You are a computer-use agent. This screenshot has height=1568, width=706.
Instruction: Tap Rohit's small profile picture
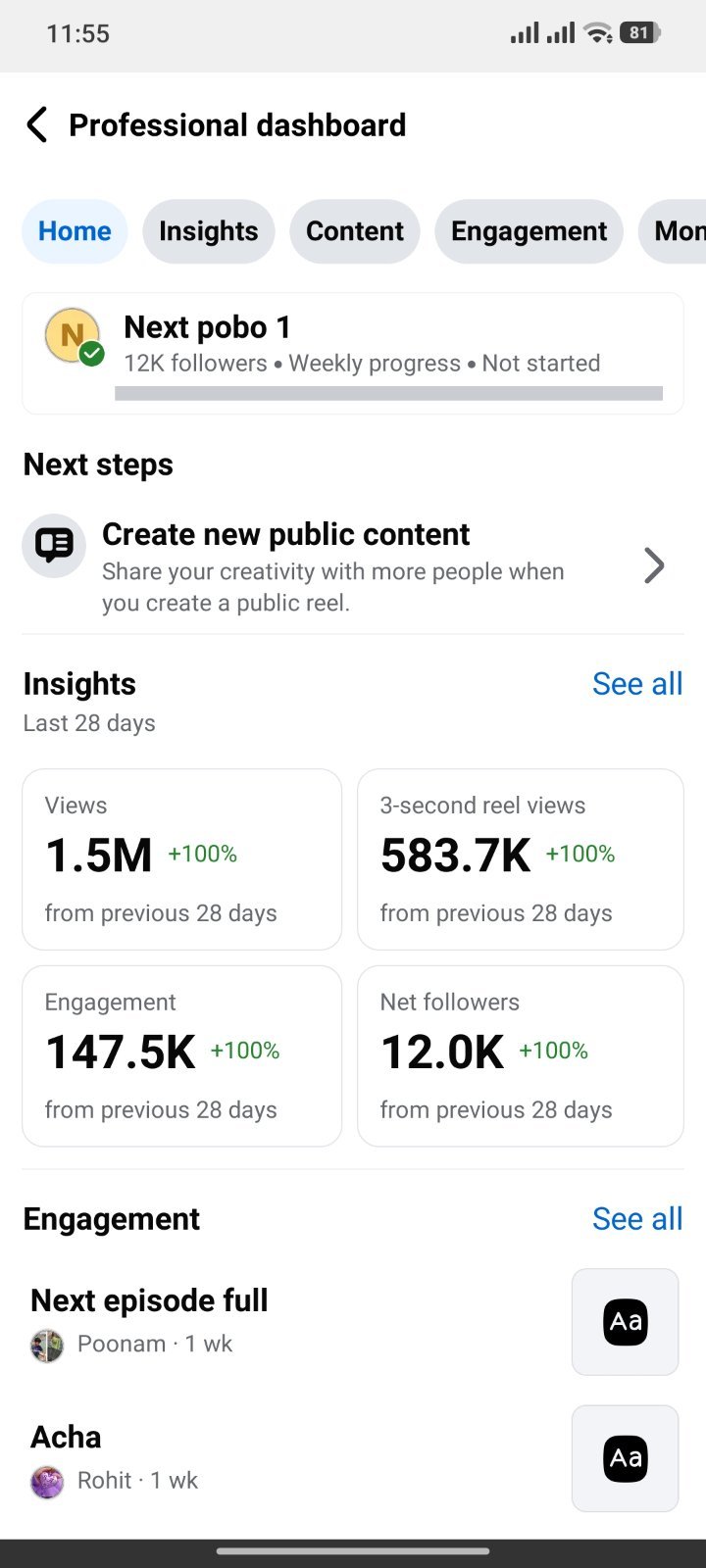click(x=47, y=1482)
